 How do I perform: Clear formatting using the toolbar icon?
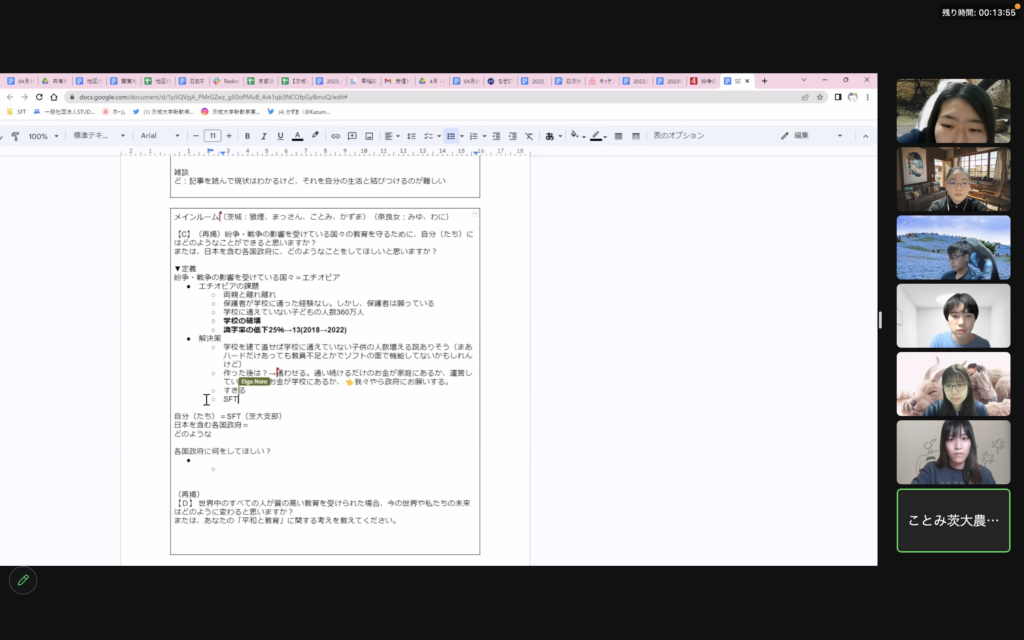coord(529,136)
